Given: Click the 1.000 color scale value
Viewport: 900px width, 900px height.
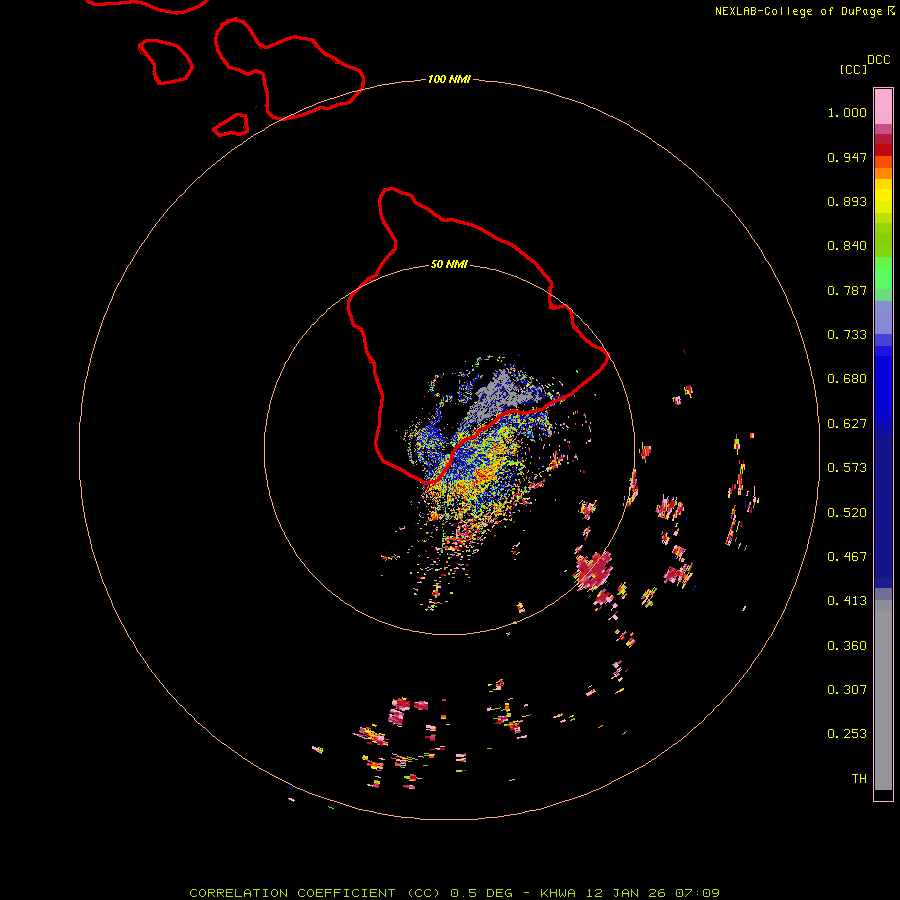Looking at the screenshot, I should pyautogui.click(x=847, y=112).
